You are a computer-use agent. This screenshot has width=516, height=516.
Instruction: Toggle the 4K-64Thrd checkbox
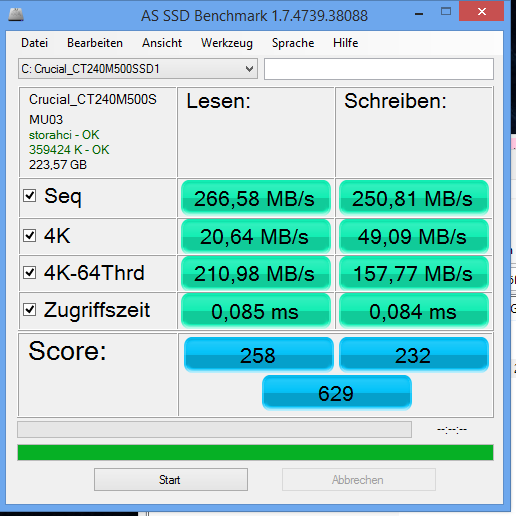pyautogui.click(x=30, y=273)
